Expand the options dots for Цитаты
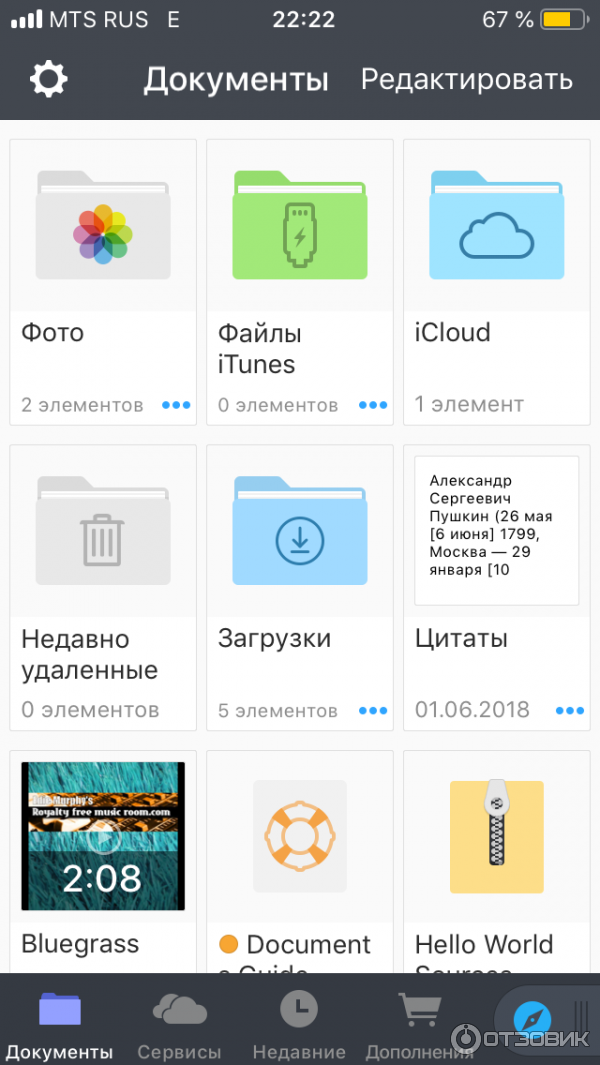Screen dimensions: 600x1065 (x=570, y=710)
